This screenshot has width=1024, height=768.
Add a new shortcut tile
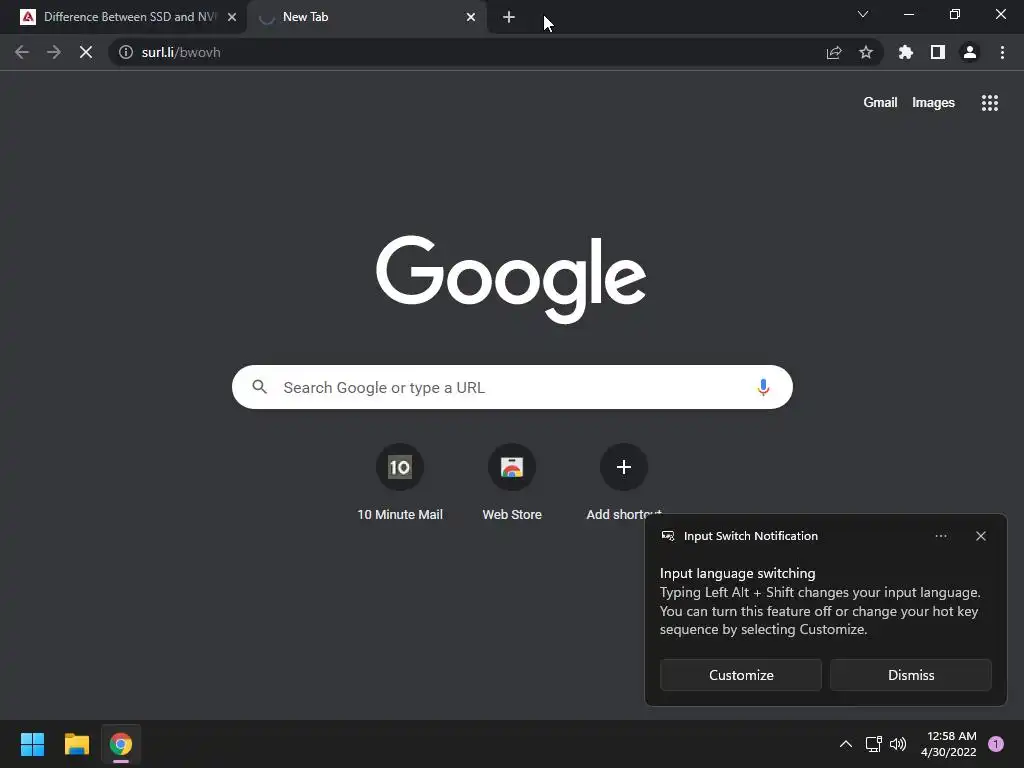[x=624, y=482]
